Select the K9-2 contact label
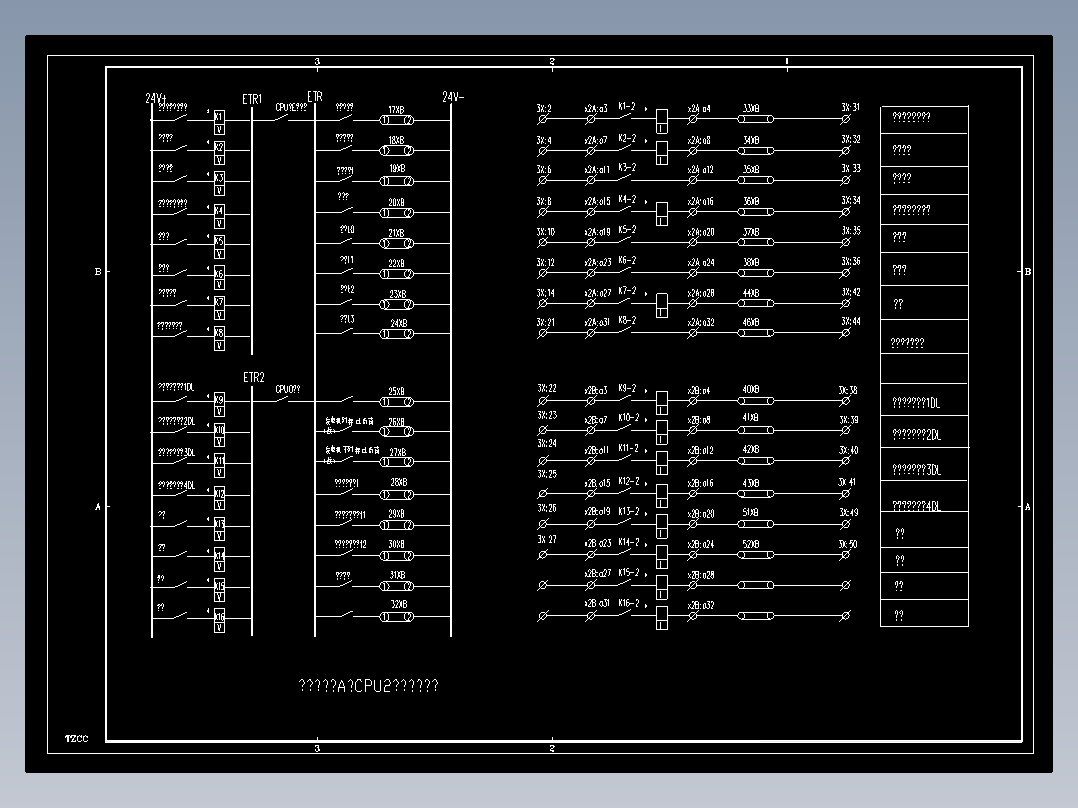Viewport: 1078px width, 808px height. click(x=627, y=389)
